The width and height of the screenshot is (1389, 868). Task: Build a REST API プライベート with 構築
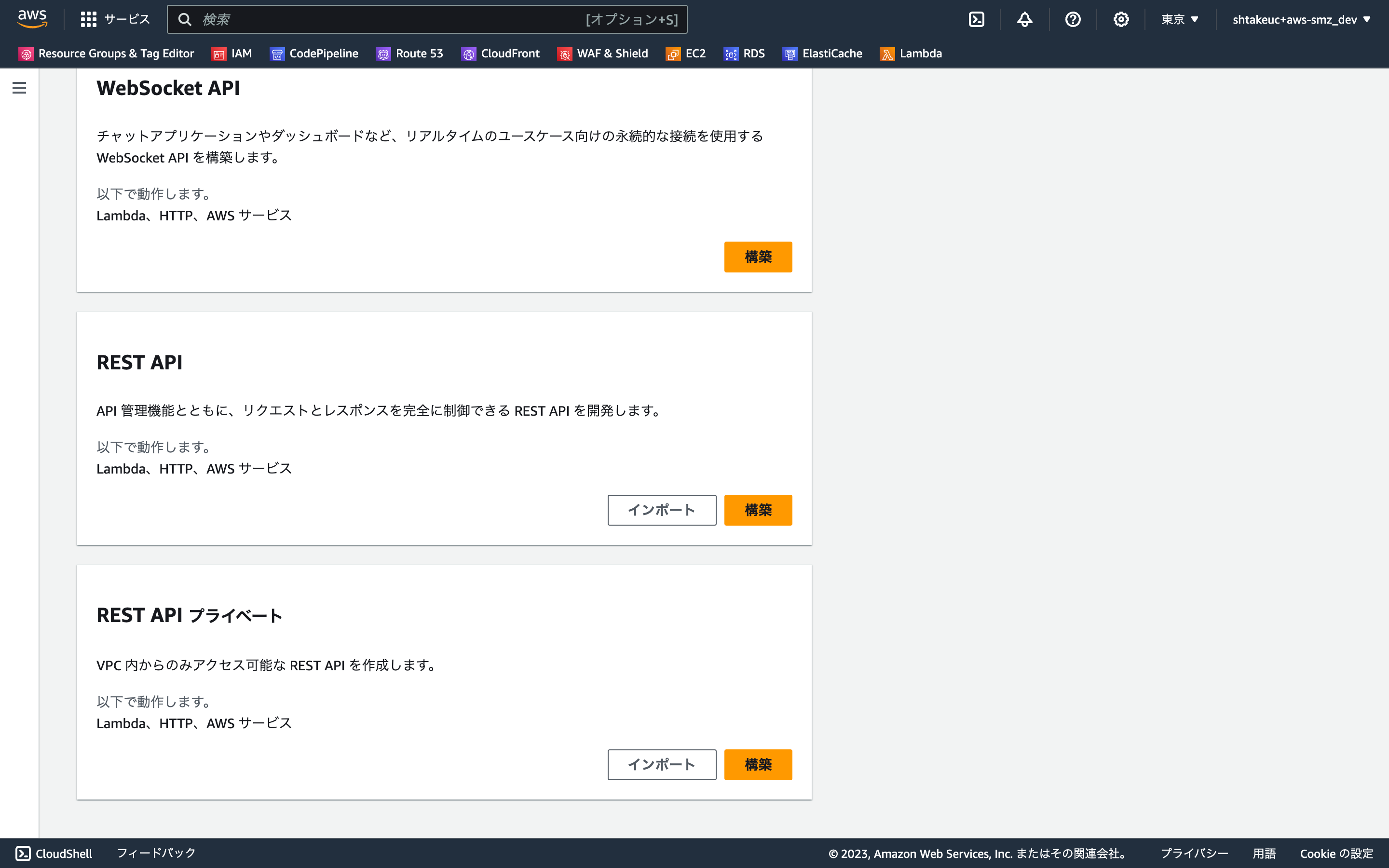[x=758, y=765]
